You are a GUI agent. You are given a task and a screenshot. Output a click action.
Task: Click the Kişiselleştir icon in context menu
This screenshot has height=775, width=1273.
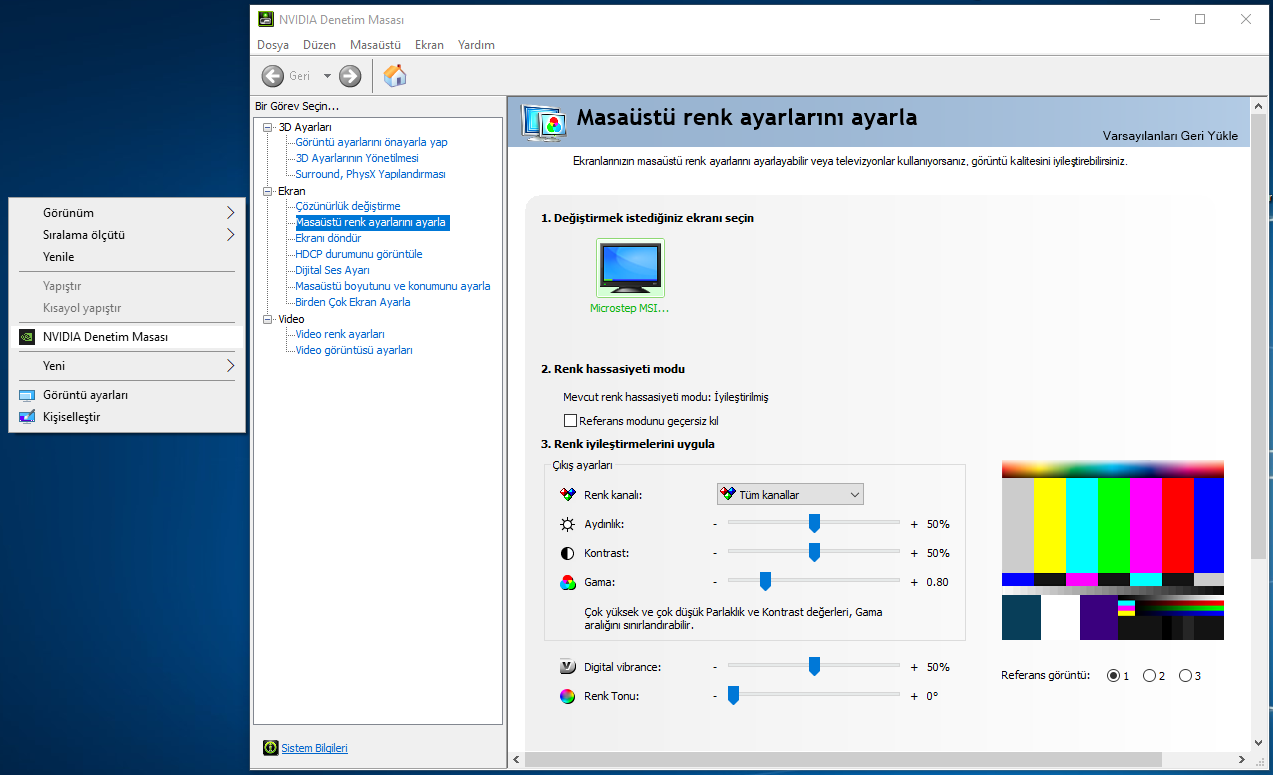pyautogui.click(x=27, y=417)
